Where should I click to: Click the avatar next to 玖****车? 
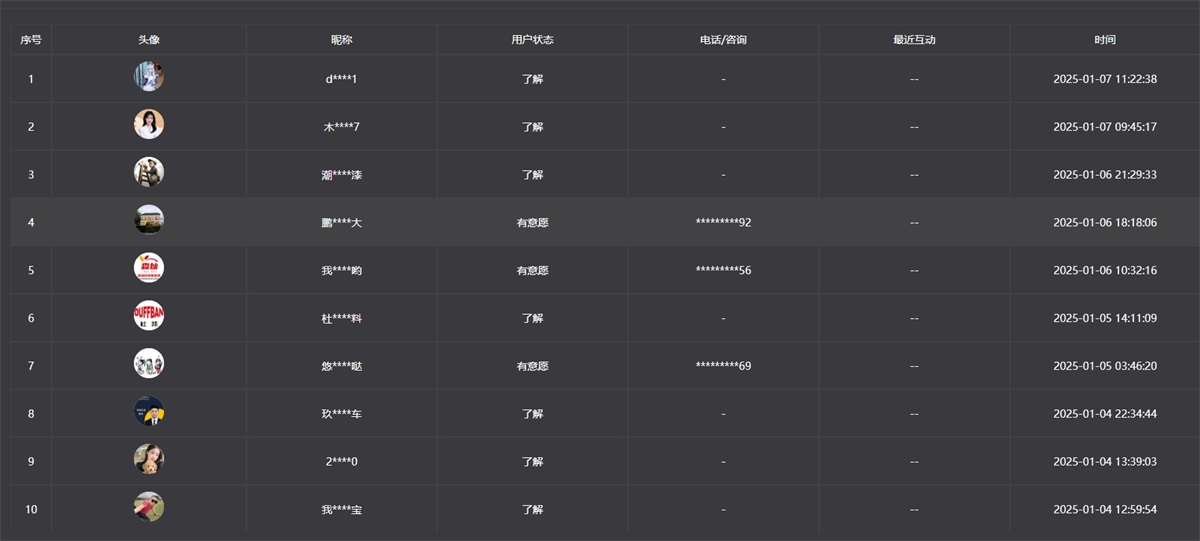(149, 412)
